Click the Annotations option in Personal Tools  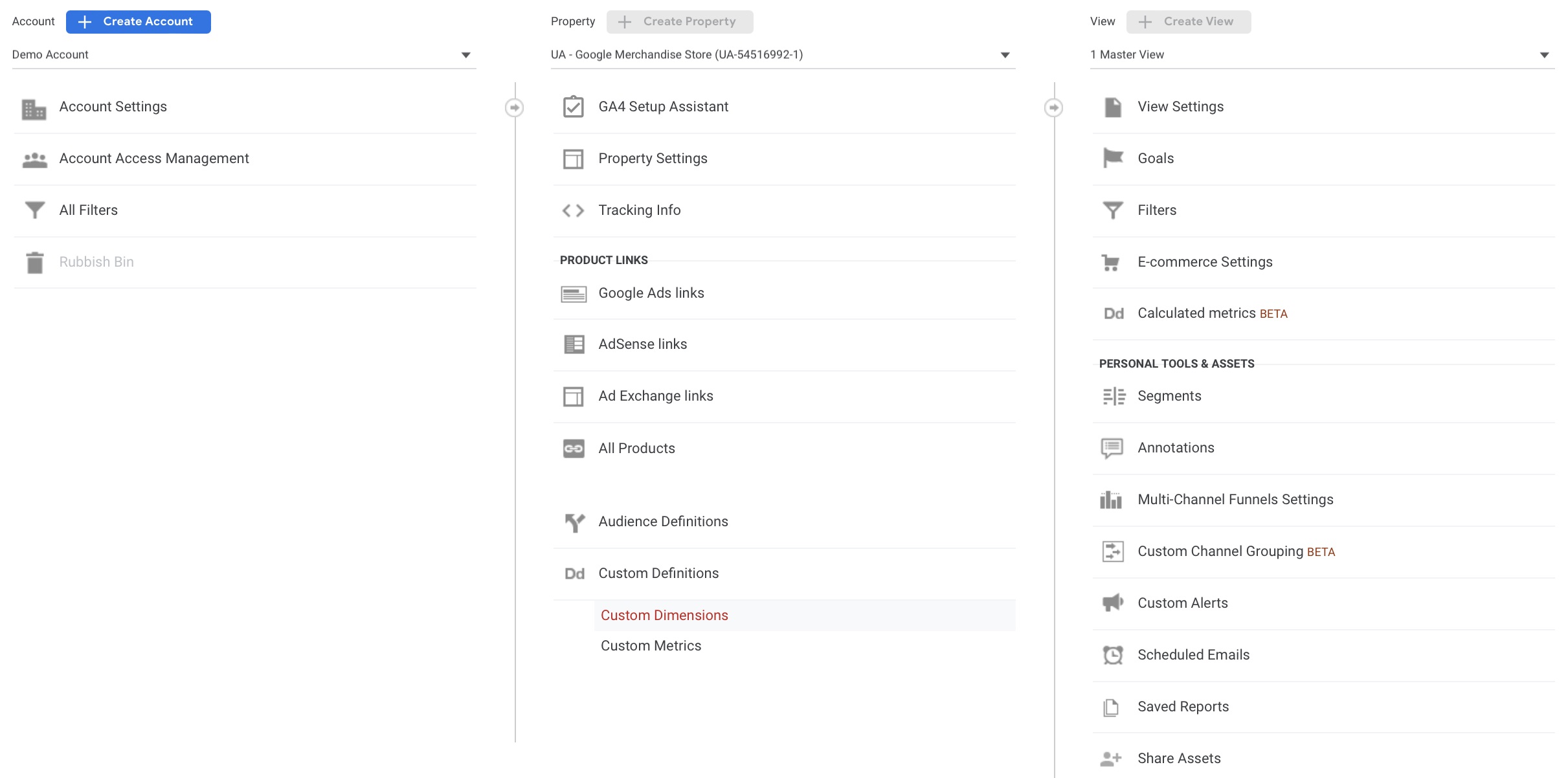point(1176,446)
